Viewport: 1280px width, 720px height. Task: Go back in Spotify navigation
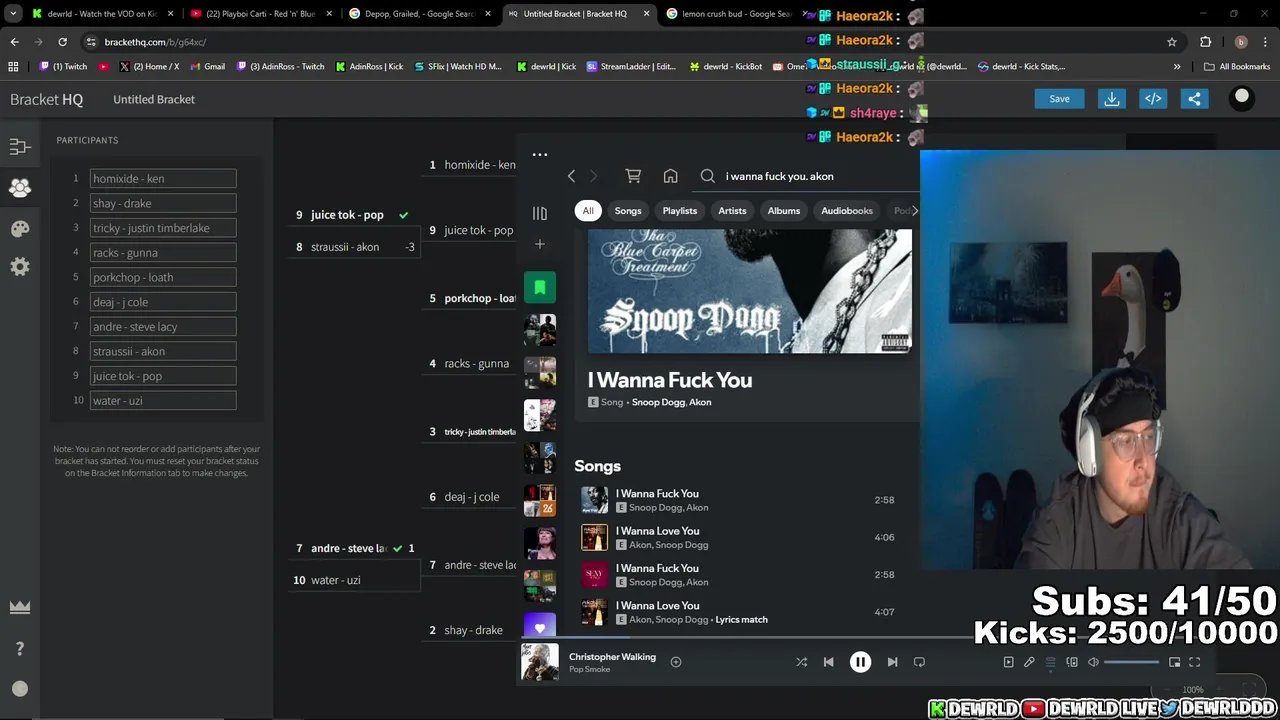[x=571, y=176]
